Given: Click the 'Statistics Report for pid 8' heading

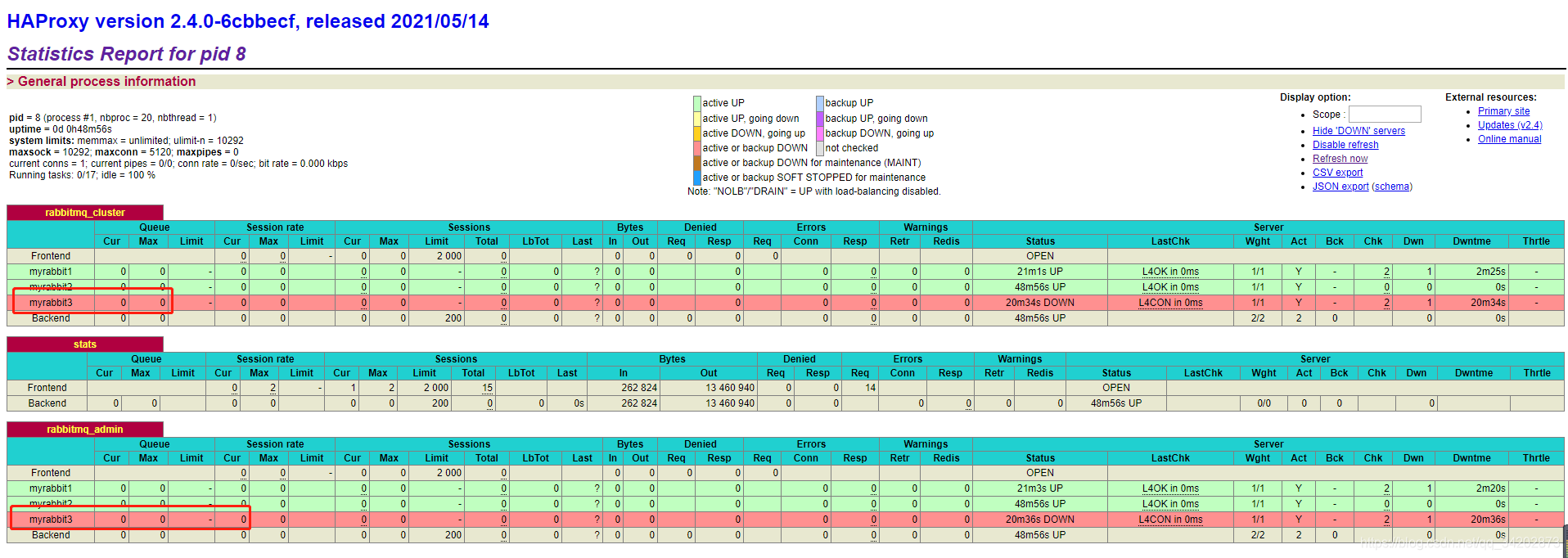Looking at the screenshot, I should [127, 54].
